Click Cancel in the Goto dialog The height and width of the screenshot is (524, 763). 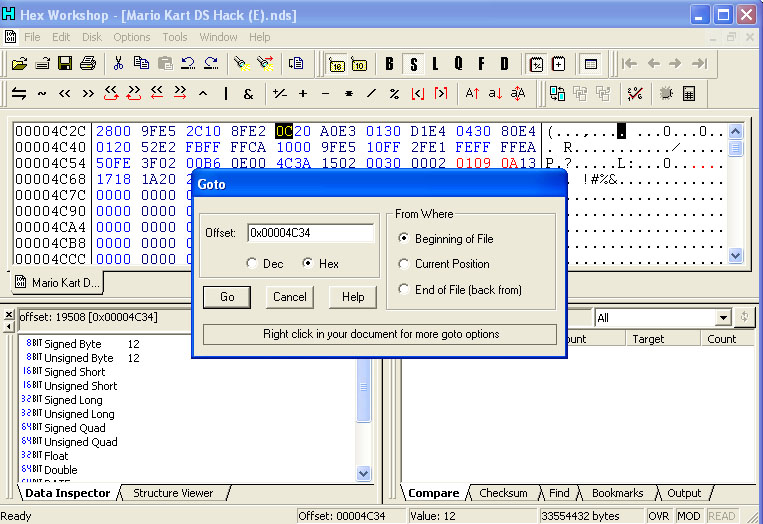coord(290,297)
